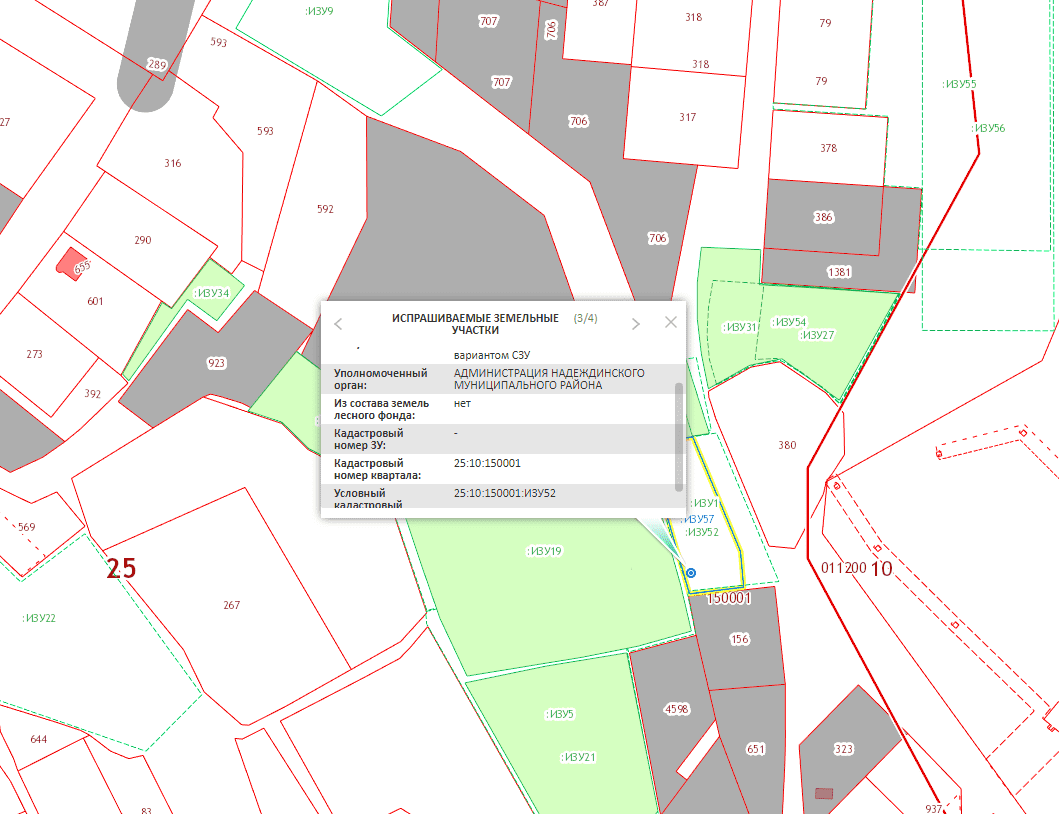
Task: Close the land plots info popup
Action: click(671, 322)
